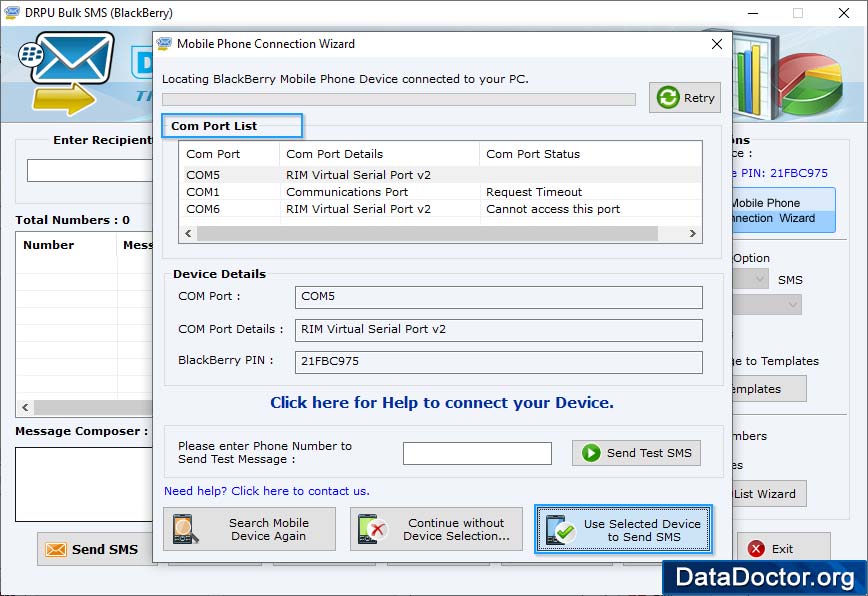Click Search Mobile Device Again button
The image size is (868, 596).
[x=249, y=529]
